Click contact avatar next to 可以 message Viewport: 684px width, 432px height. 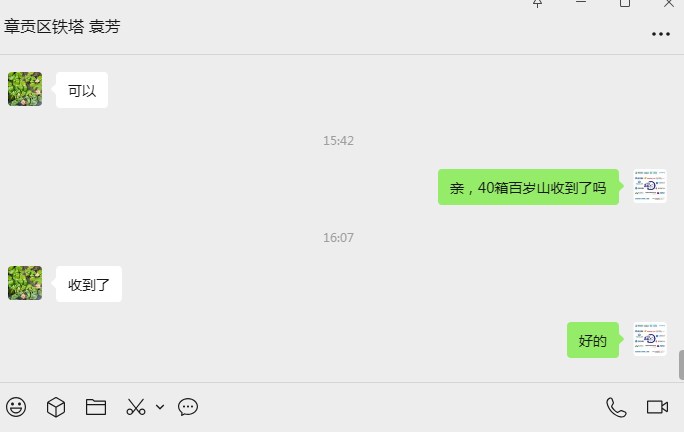[25, 89]
